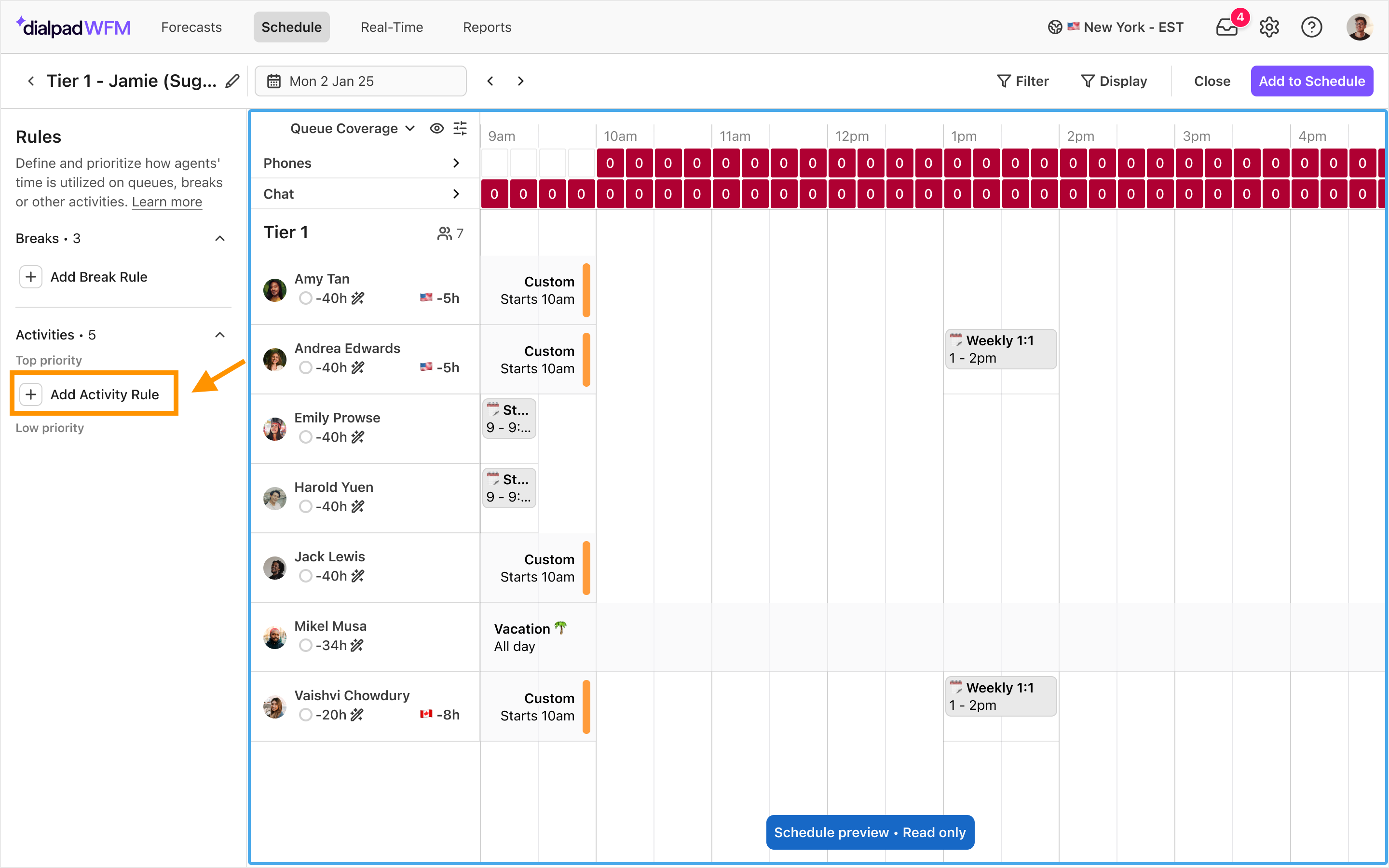Edit the schedule name with pencil icon
The height and width of the screenshot is (868, 1389).
pos(232,81)
